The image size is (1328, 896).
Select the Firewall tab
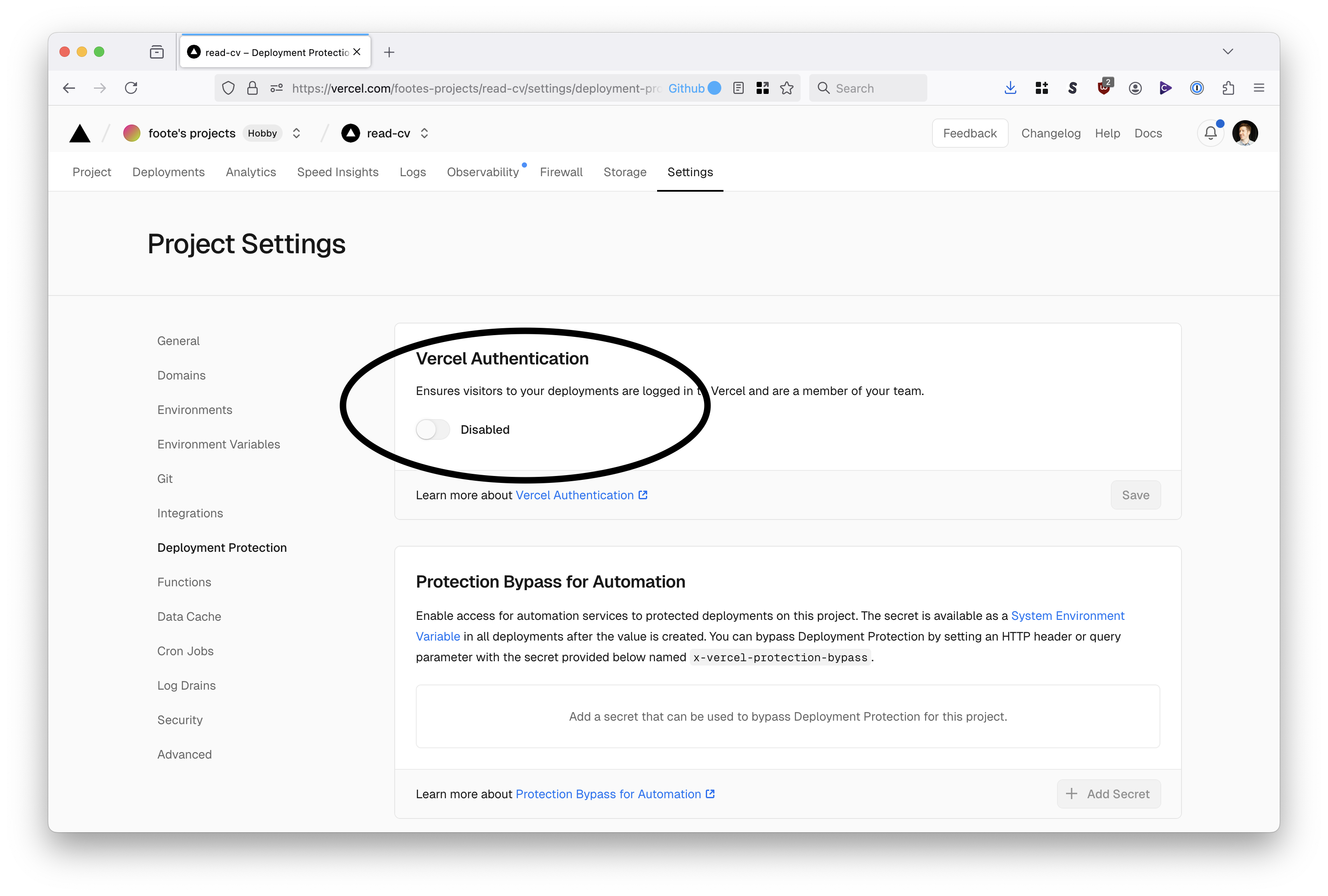(561, 172)
